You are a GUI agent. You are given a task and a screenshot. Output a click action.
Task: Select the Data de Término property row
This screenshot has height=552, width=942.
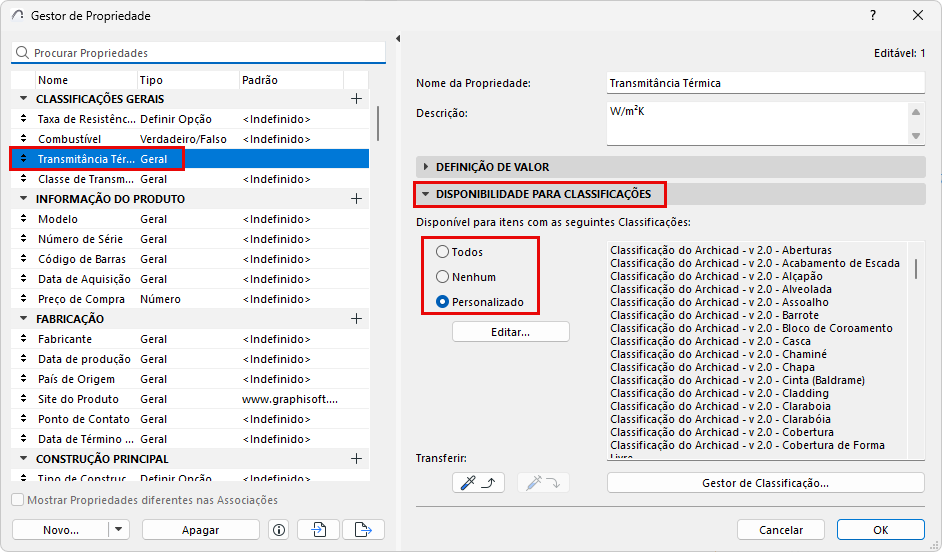pos(190,439)
